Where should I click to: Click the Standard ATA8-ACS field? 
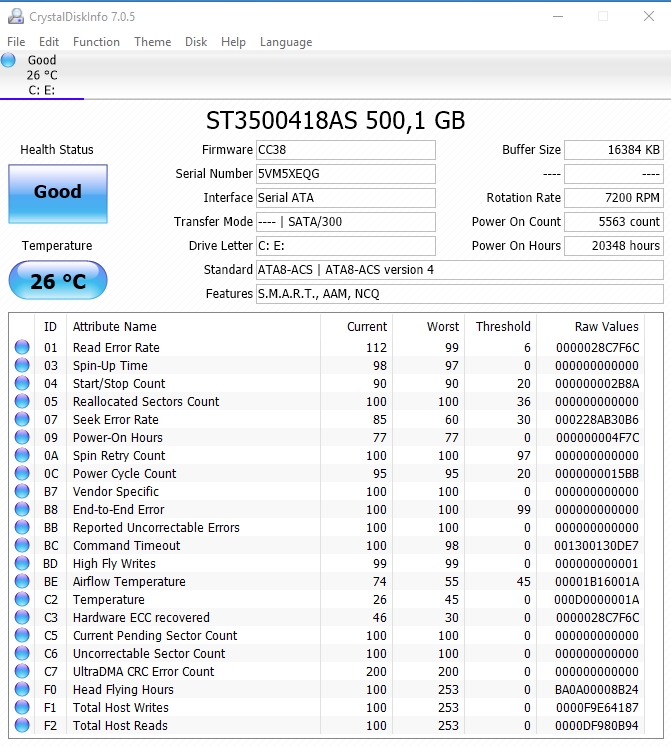[460, 270]
